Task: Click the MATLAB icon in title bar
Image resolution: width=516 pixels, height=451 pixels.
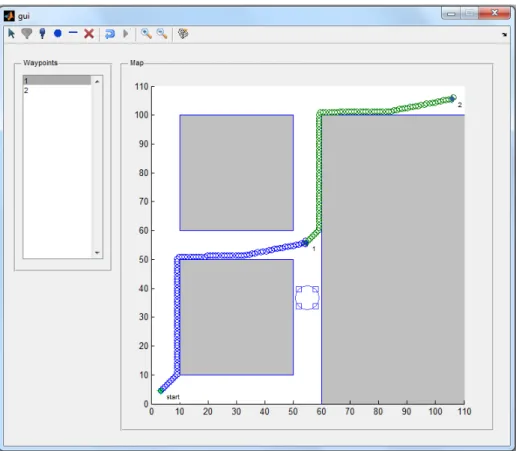Action: coord(9,15)
